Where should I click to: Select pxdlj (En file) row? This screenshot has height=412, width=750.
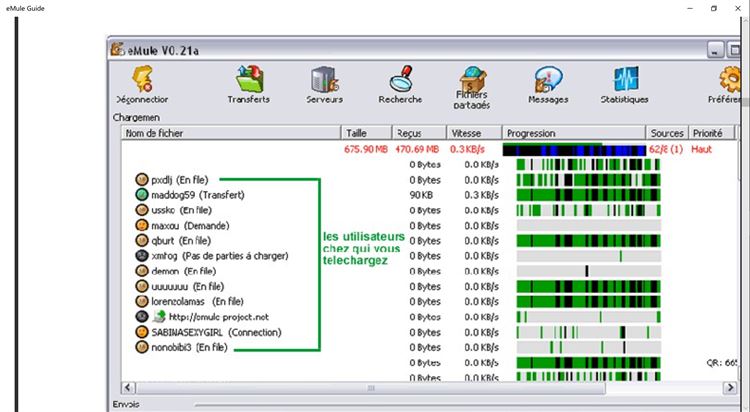click(179, 180)
